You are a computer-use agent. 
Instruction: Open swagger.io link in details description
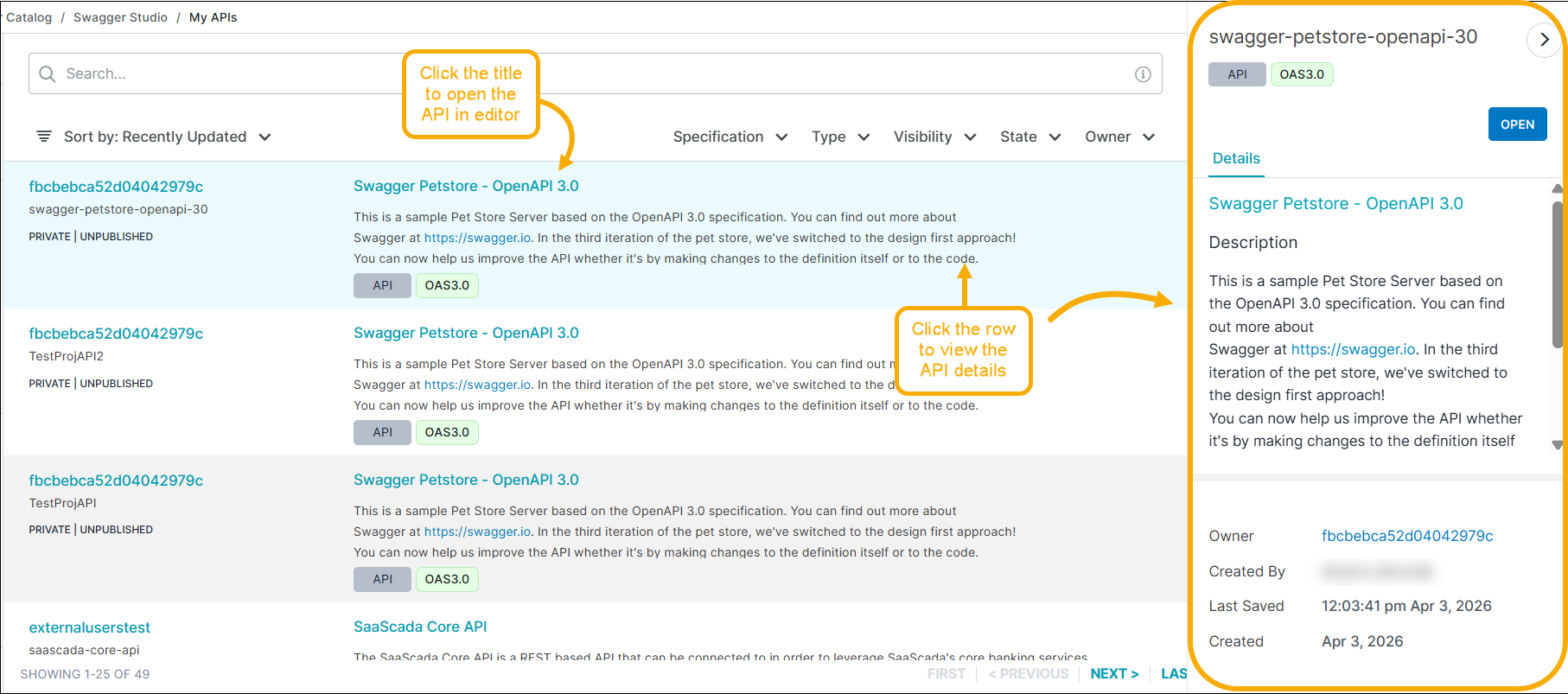(1353, 349)
